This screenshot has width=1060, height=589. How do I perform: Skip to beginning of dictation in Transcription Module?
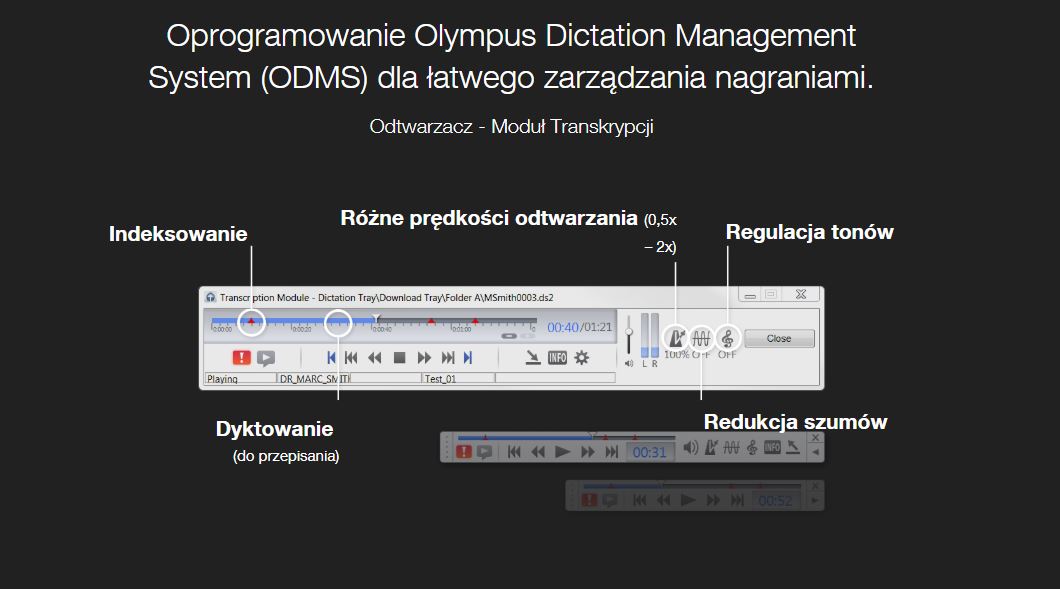click(x=351, y=358)
